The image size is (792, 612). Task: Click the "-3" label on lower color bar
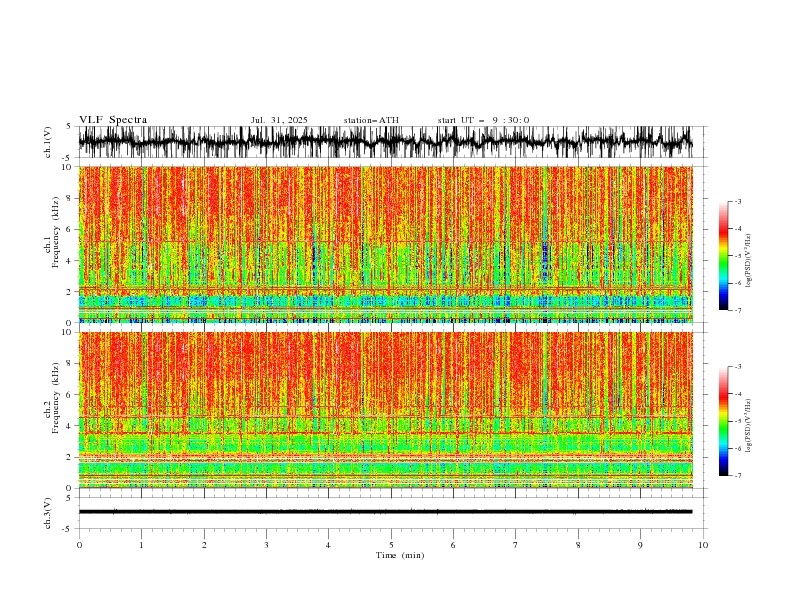coord(737,367)
